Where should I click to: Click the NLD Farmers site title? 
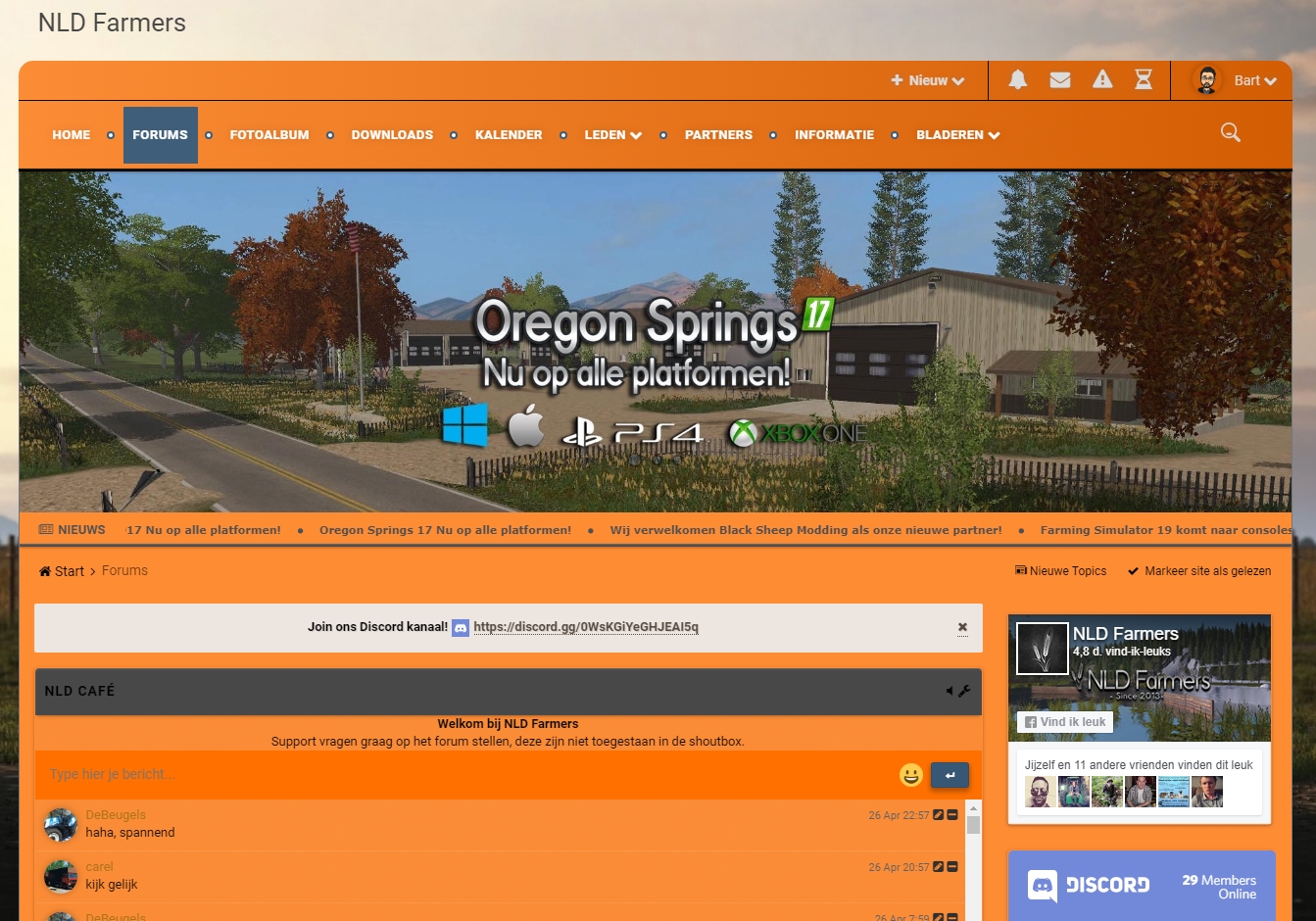click(x=112, y=23)
